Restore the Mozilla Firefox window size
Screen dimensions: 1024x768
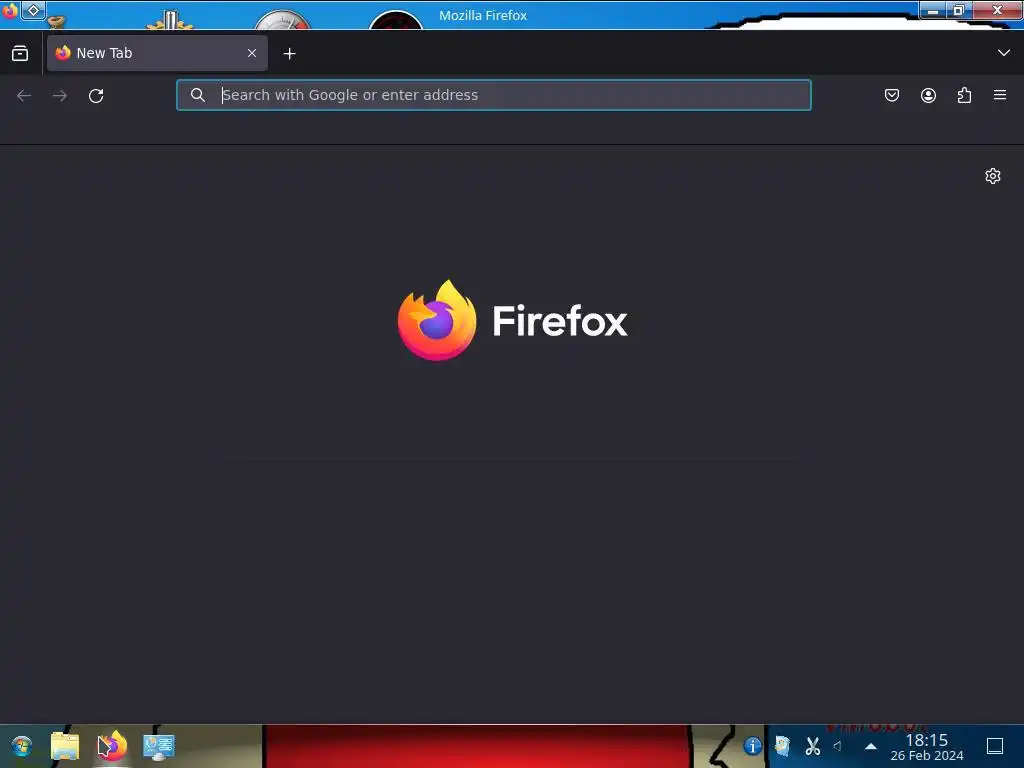(958, 10)
